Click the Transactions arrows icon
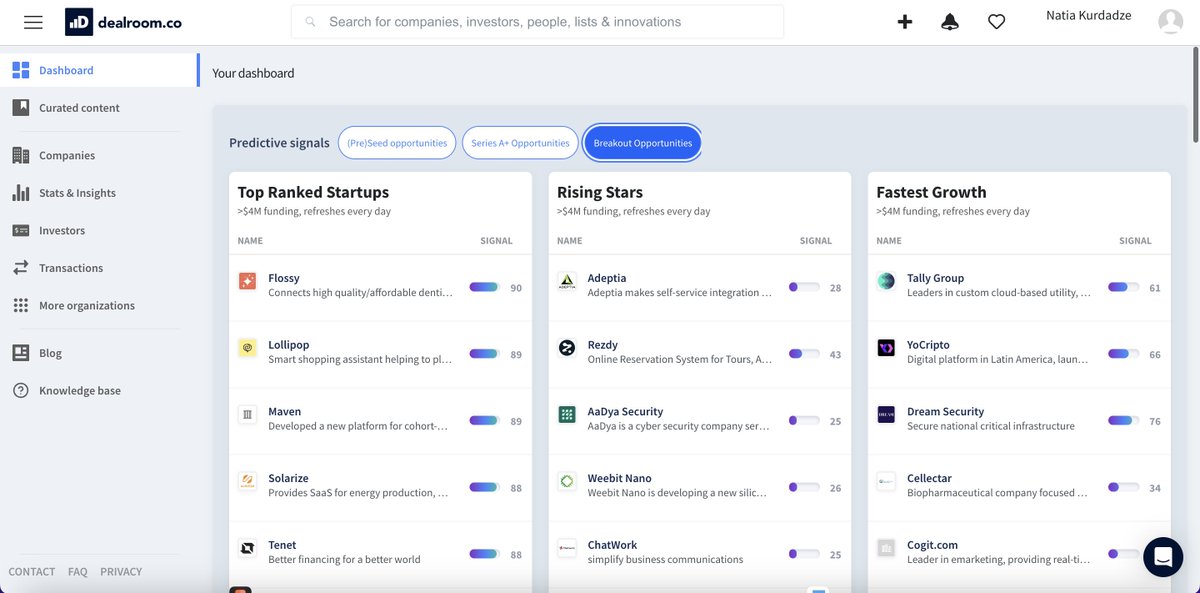Screen dimensions: 1200x593 (21, 268)
